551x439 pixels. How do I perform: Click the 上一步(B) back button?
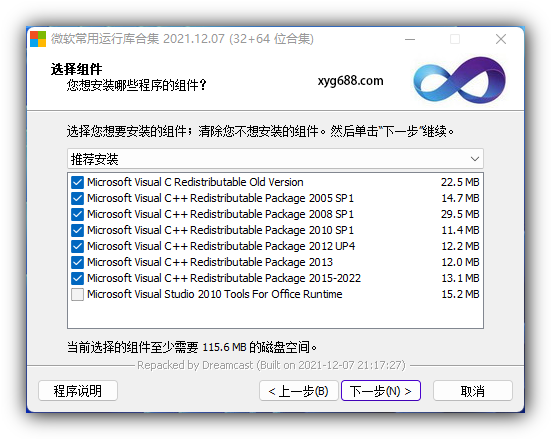click(x=299, y=390)
